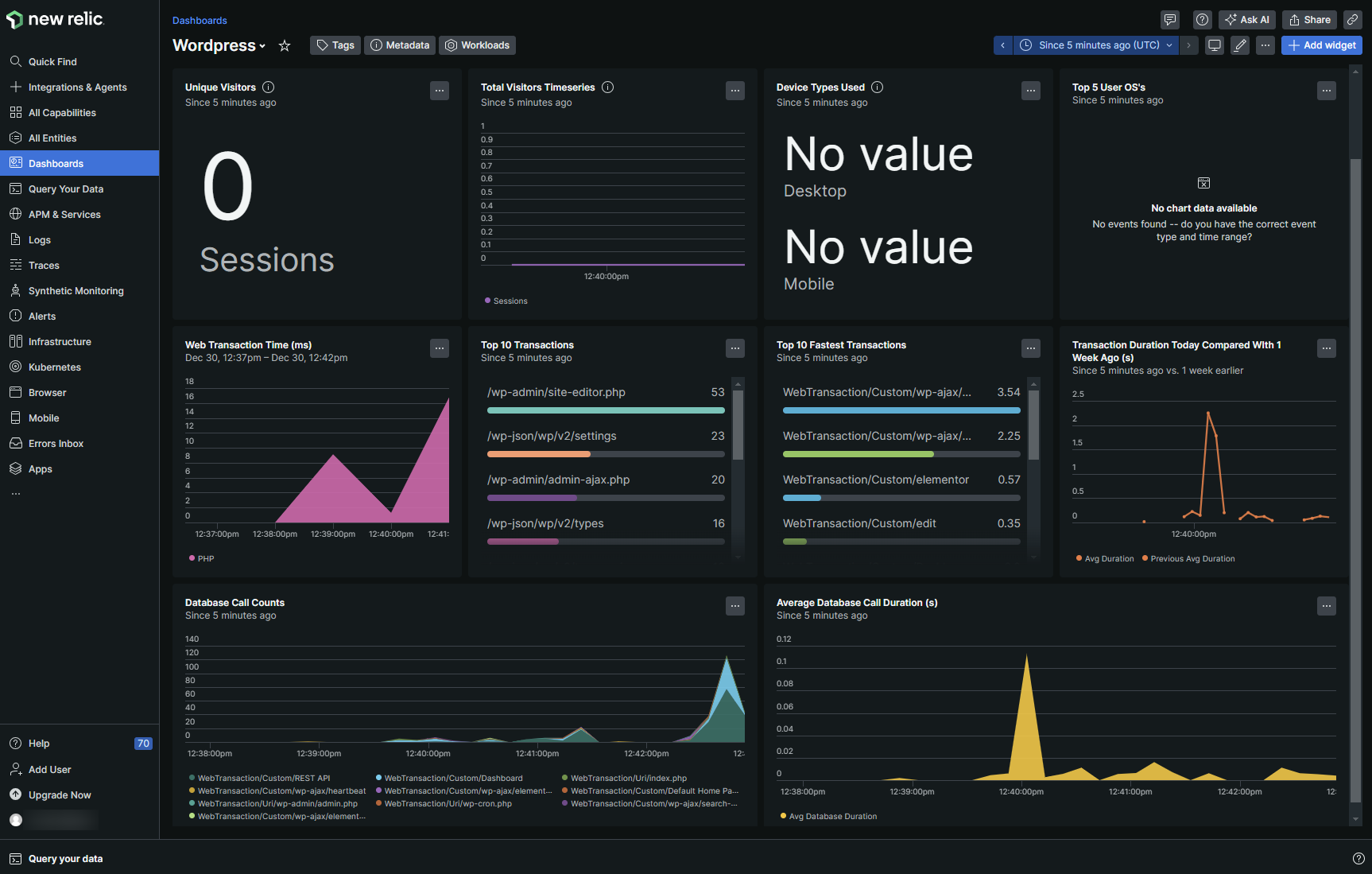Enter dashboard edit mode with pencil icon

1239,45
